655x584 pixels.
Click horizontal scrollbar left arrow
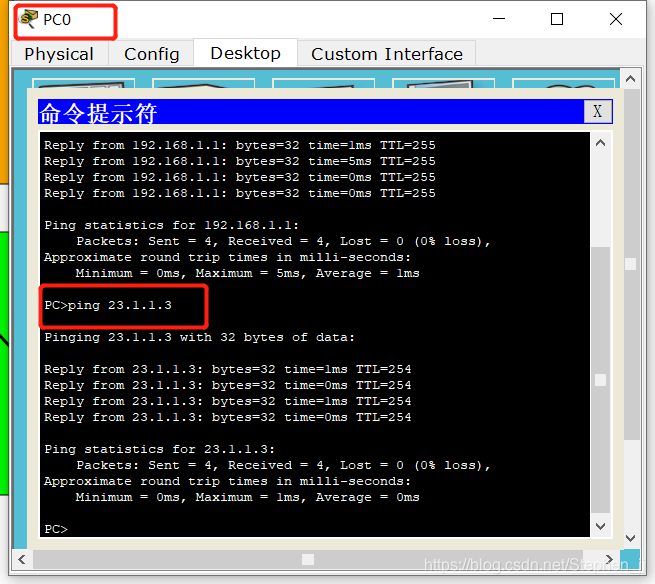[x=22, y=559]
